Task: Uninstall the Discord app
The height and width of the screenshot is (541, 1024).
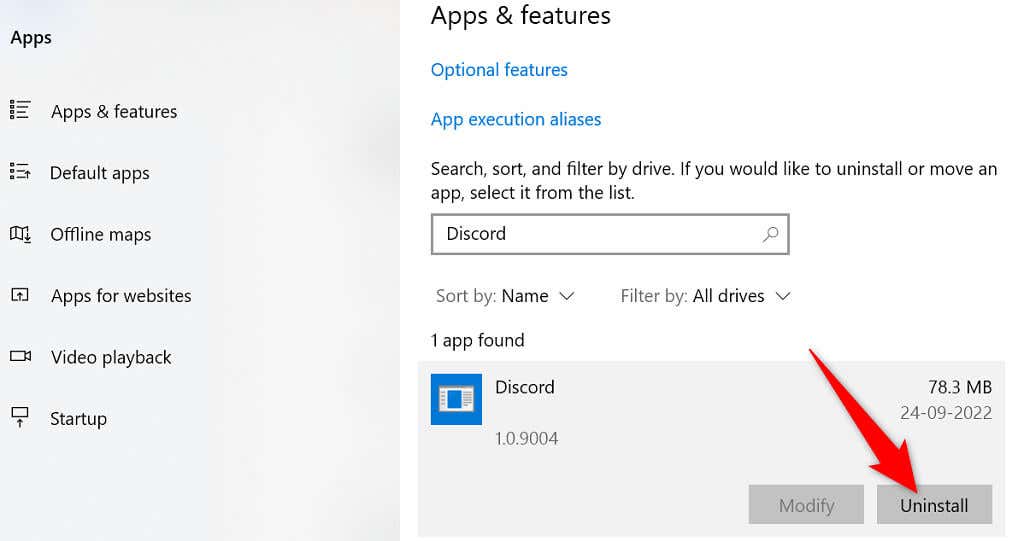Action: (934, 505)
